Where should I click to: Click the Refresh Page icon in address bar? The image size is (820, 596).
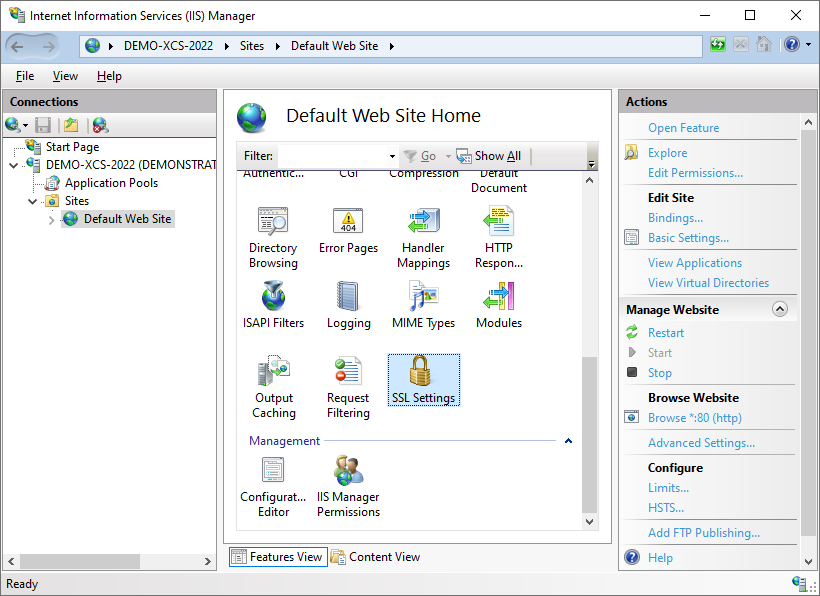click(x=718, y=45)
